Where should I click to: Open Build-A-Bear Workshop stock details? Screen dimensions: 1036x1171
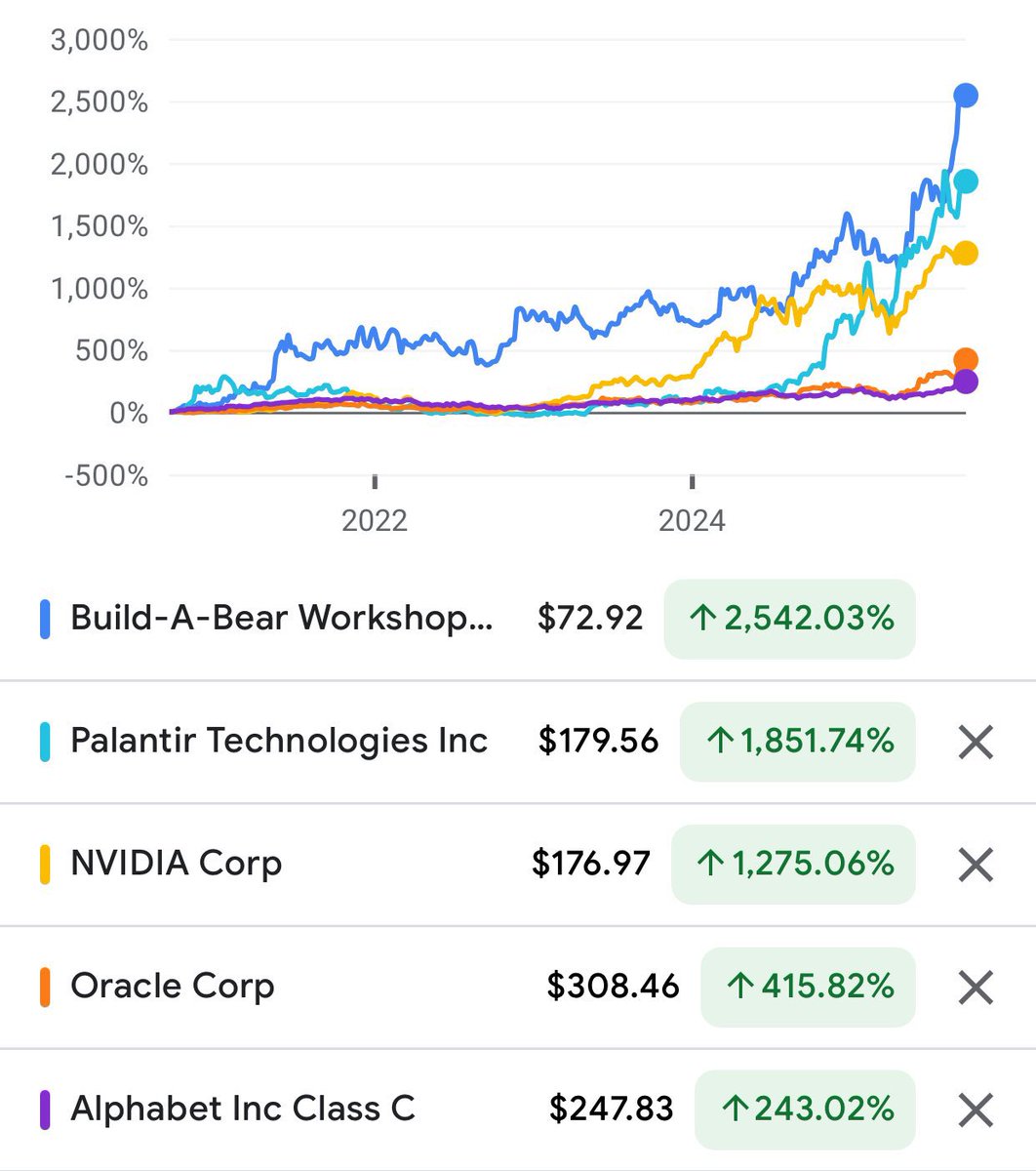[x=282, y=619]
